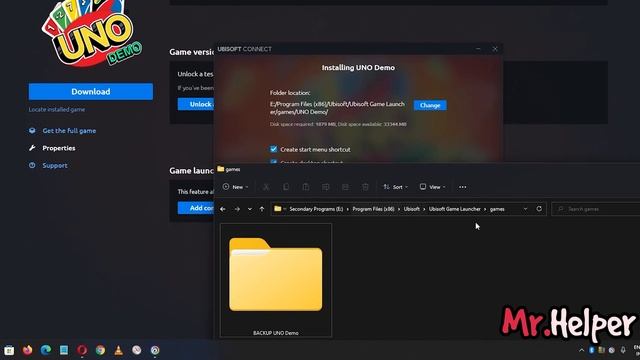Select Get the full game sidebar item
640x360 pixels.
pyautogui.click(x=69, y=131)
